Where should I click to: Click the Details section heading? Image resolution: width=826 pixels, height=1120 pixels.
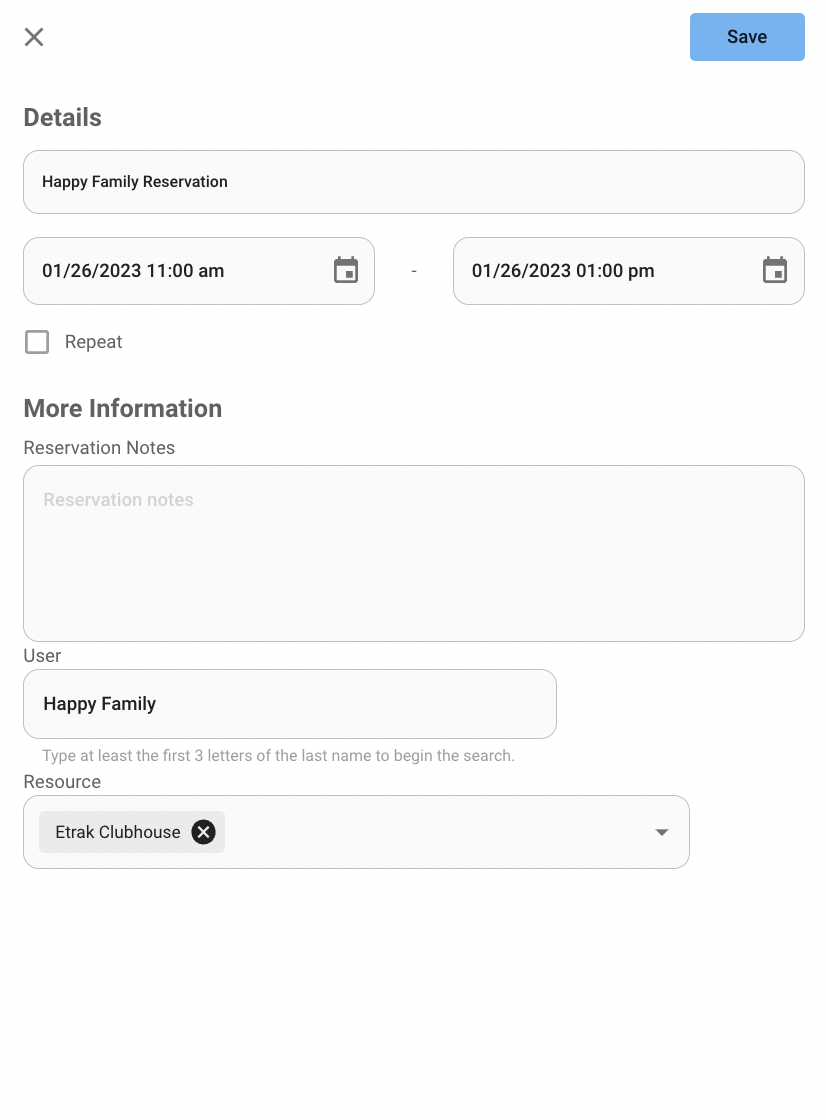point(63,118)
